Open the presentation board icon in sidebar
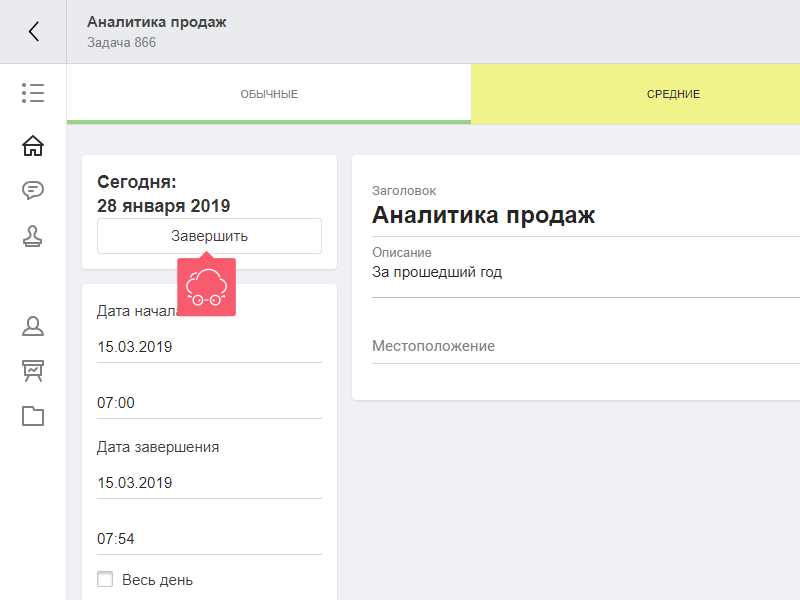This screenshot has width=800, height=600. point(33,371)
